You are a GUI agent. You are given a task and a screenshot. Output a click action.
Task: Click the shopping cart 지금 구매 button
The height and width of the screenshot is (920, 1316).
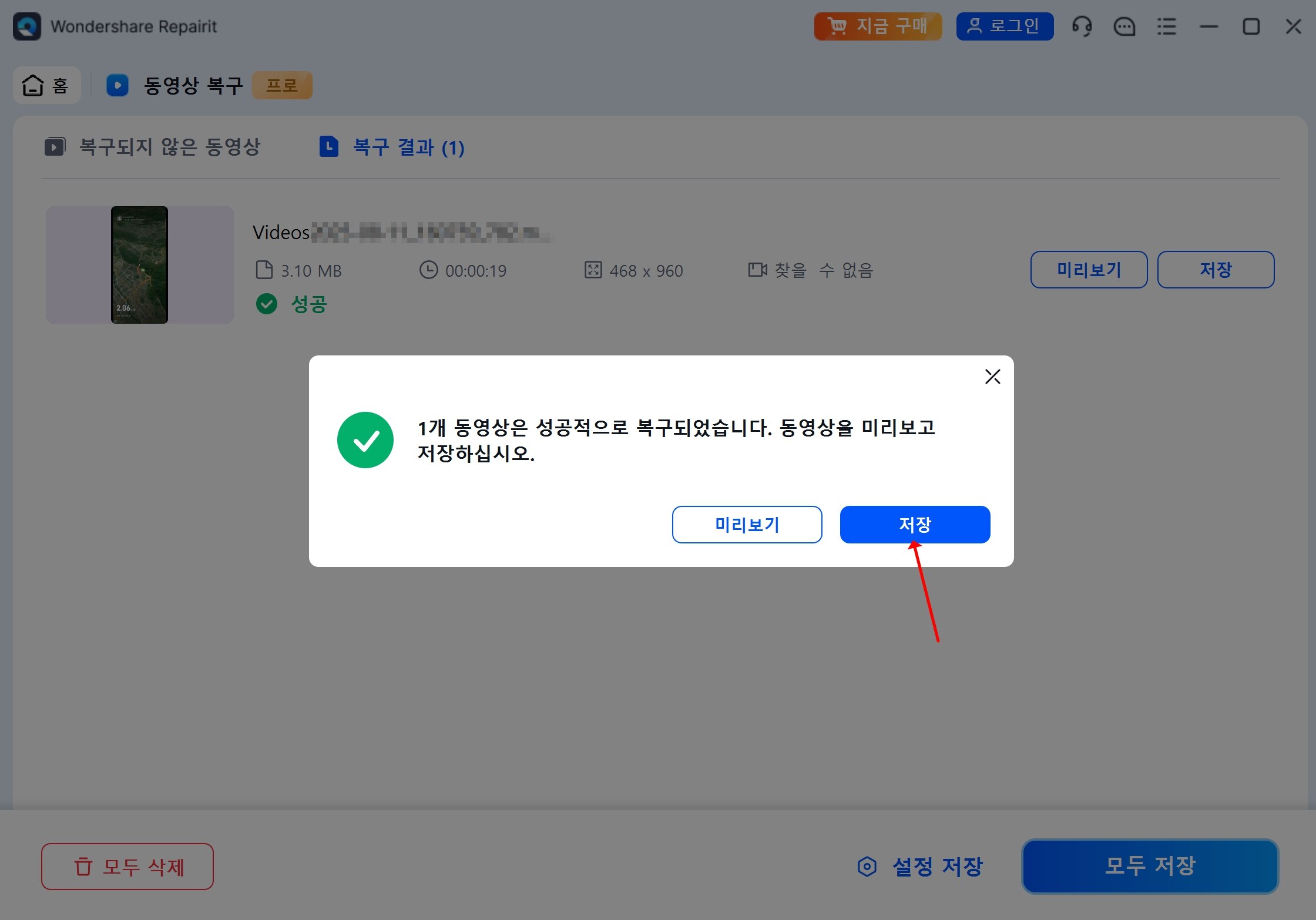(x=878, y=26)
